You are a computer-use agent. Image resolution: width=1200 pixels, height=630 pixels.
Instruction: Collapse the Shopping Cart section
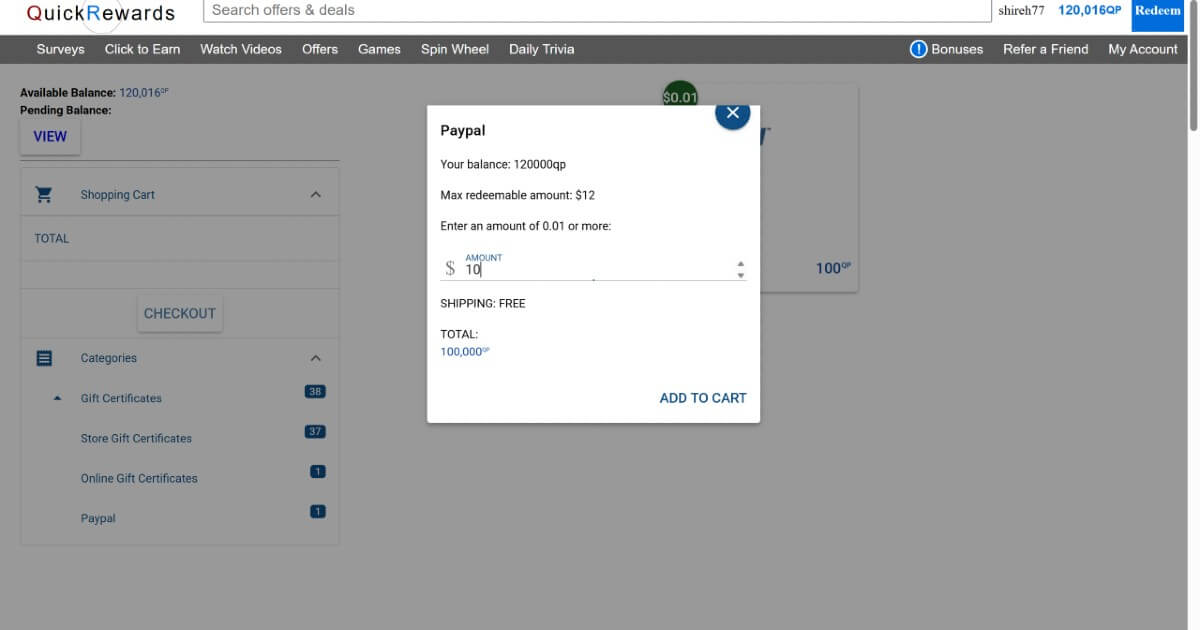pos(317,194)
